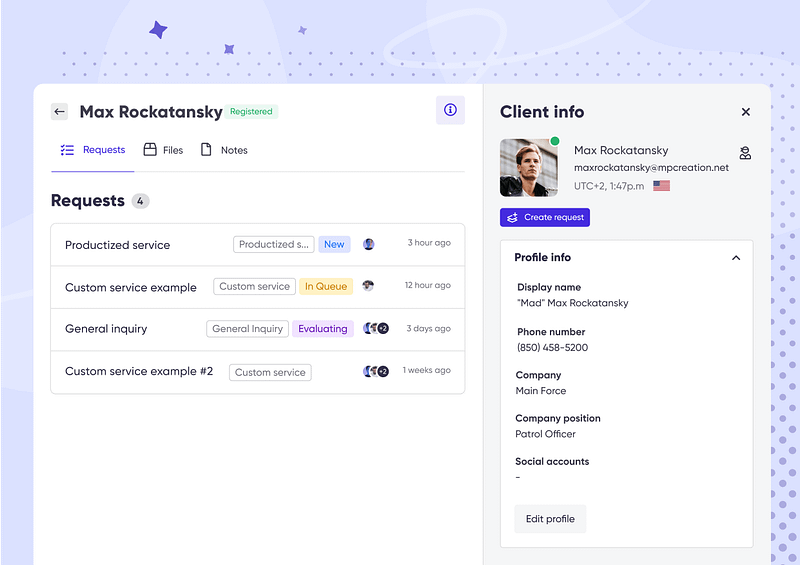Click the Productized s... service tag
The image size is (800, 565).
pos(273,244)
